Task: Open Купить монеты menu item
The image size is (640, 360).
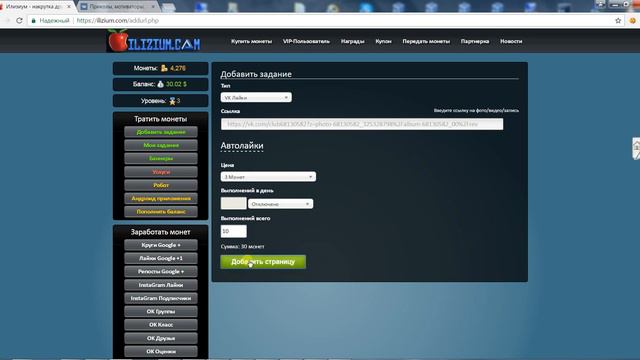Action: click(251, 41)
